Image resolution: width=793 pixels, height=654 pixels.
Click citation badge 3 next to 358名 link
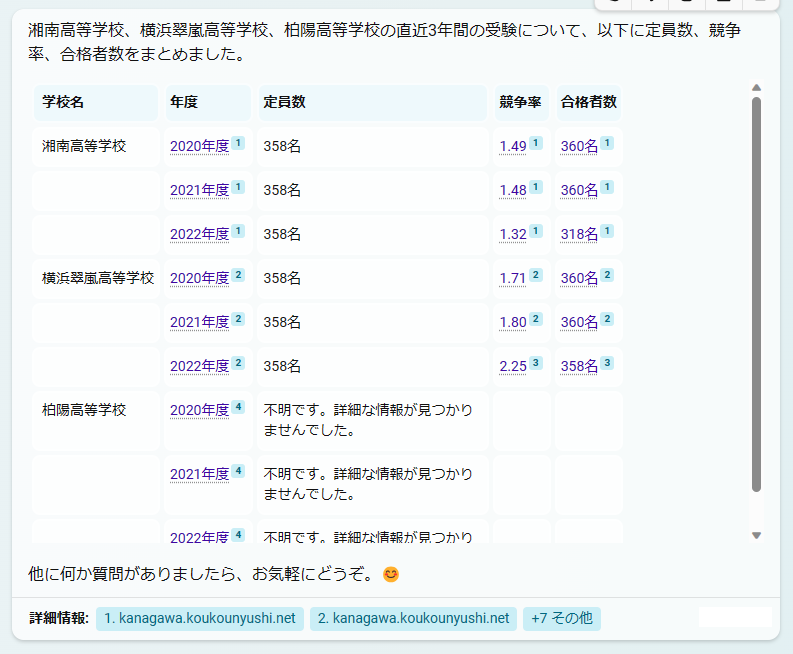pyautogui.click(x=607, y=363)
